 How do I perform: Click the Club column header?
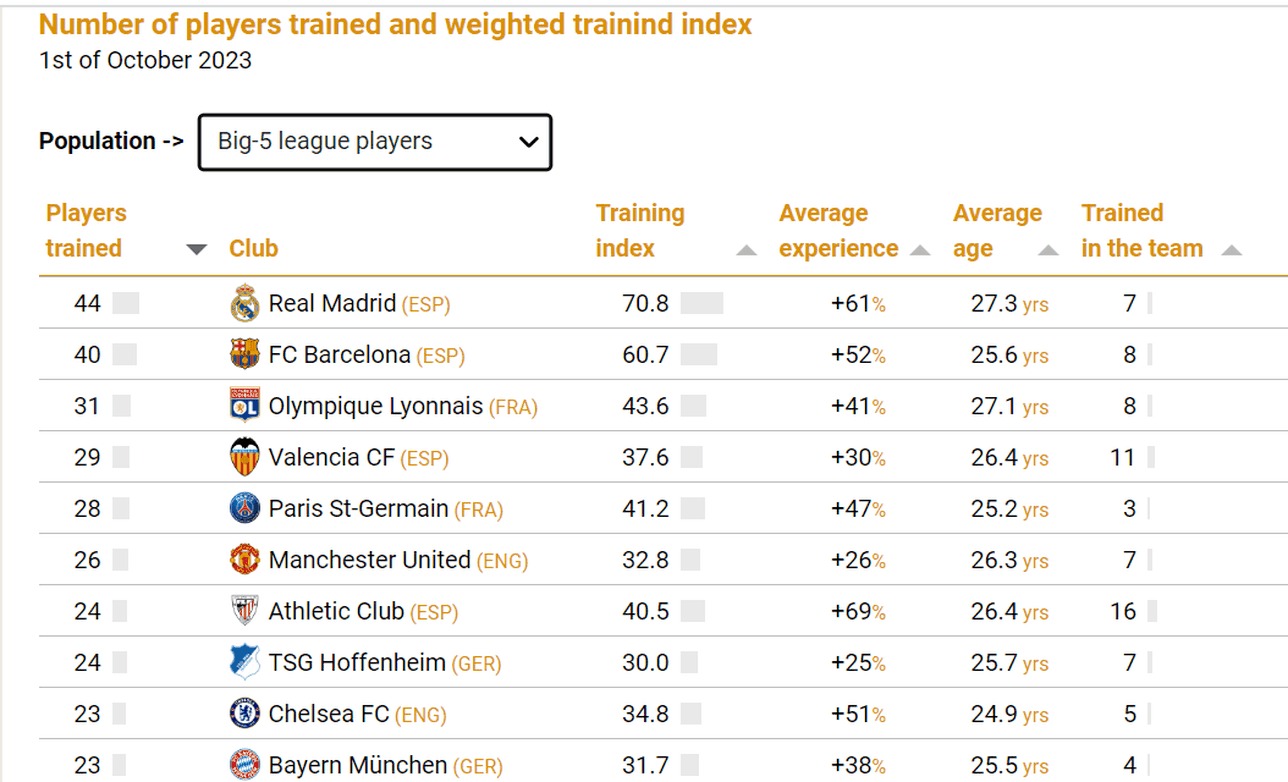coord(253,249)
